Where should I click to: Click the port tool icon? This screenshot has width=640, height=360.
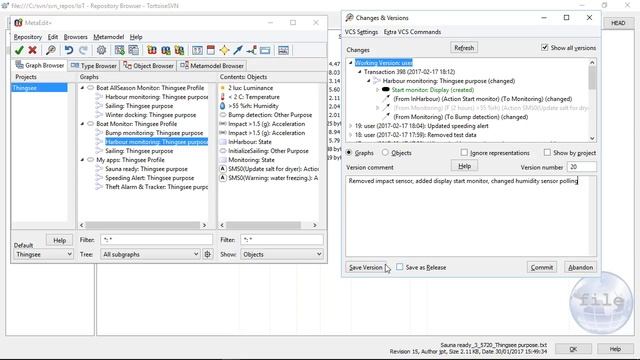point(251,50)
